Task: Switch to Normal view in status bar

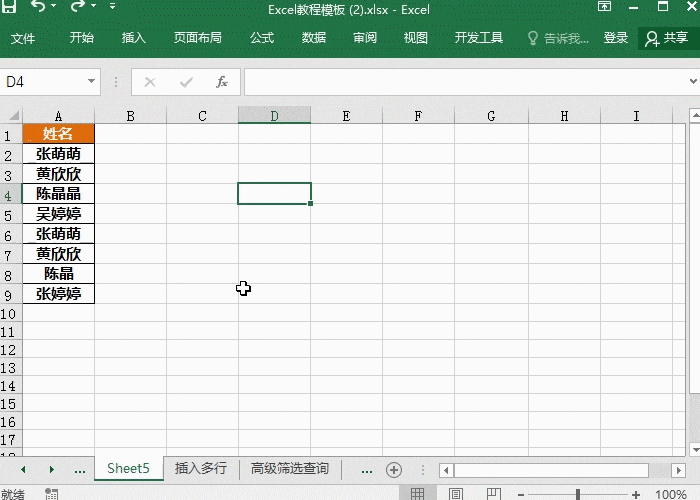Action: click(x=418, y=494)
